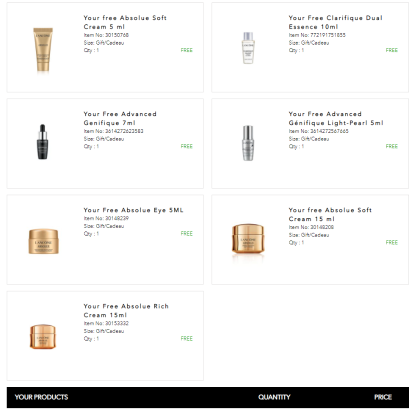Open Your Free Advanced Genifique 7ml title

[x=120, y=118]
